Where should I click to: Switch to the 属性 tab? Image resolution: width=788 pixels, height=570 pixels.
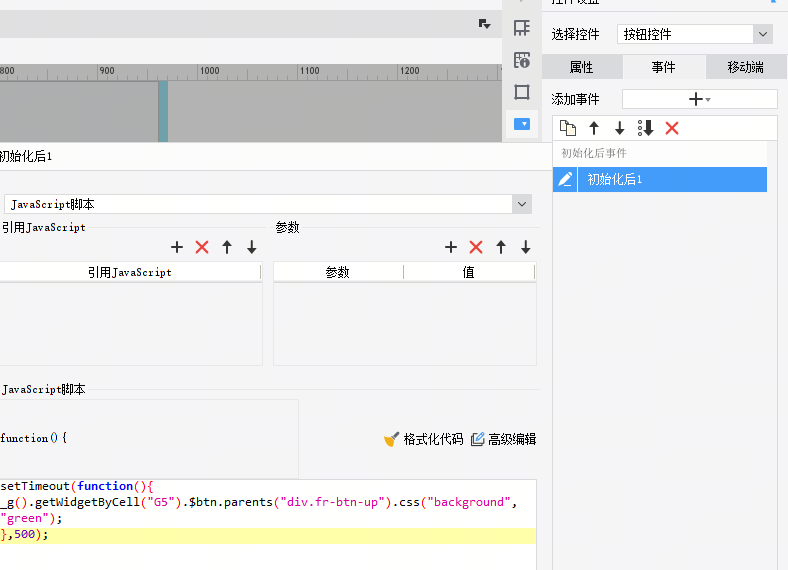click(x=581, y=67)
